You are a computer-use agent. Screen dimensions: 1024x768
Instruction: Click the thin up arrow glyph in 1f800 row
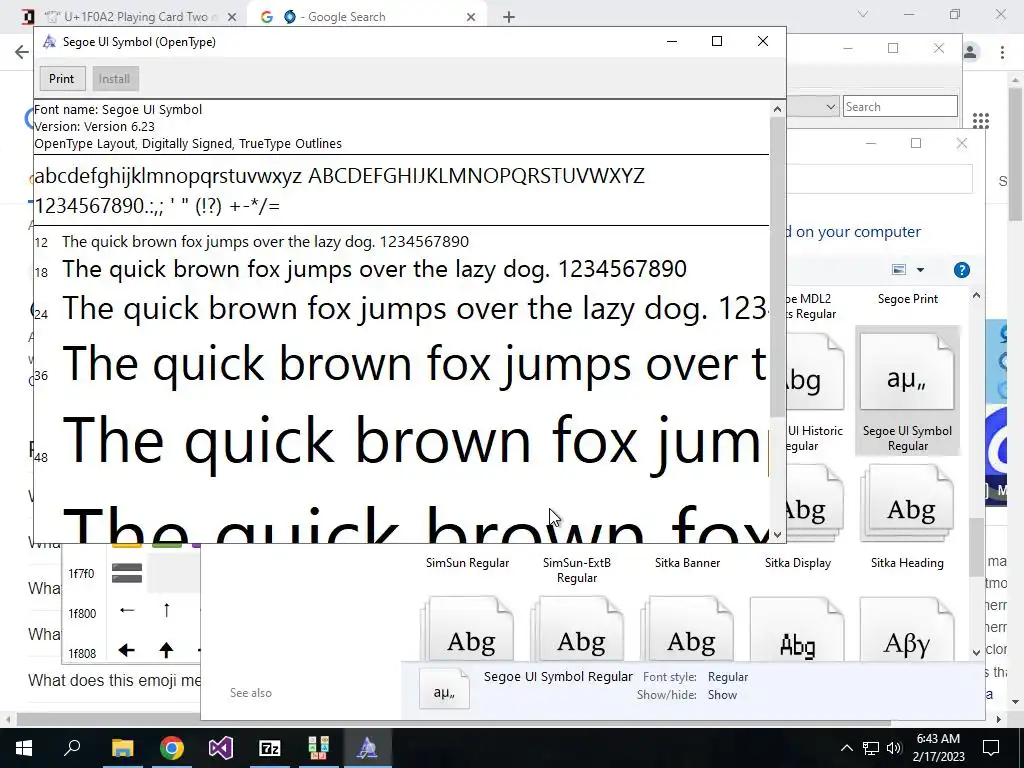167,611
